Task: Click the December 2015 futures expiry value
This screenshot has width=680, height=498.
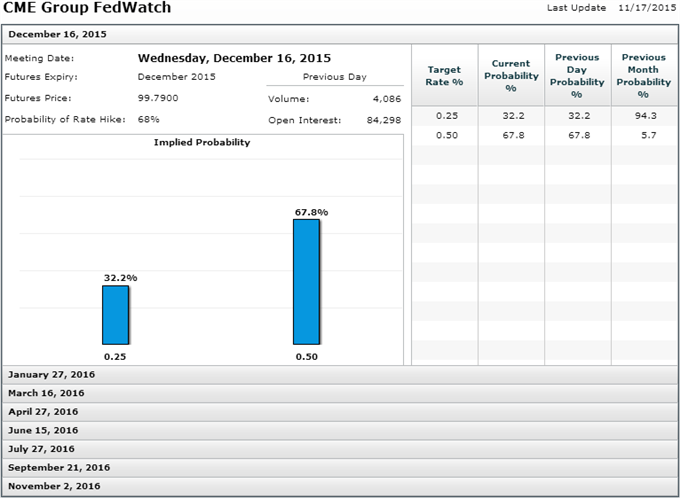Action: click(x=177, y=77)
